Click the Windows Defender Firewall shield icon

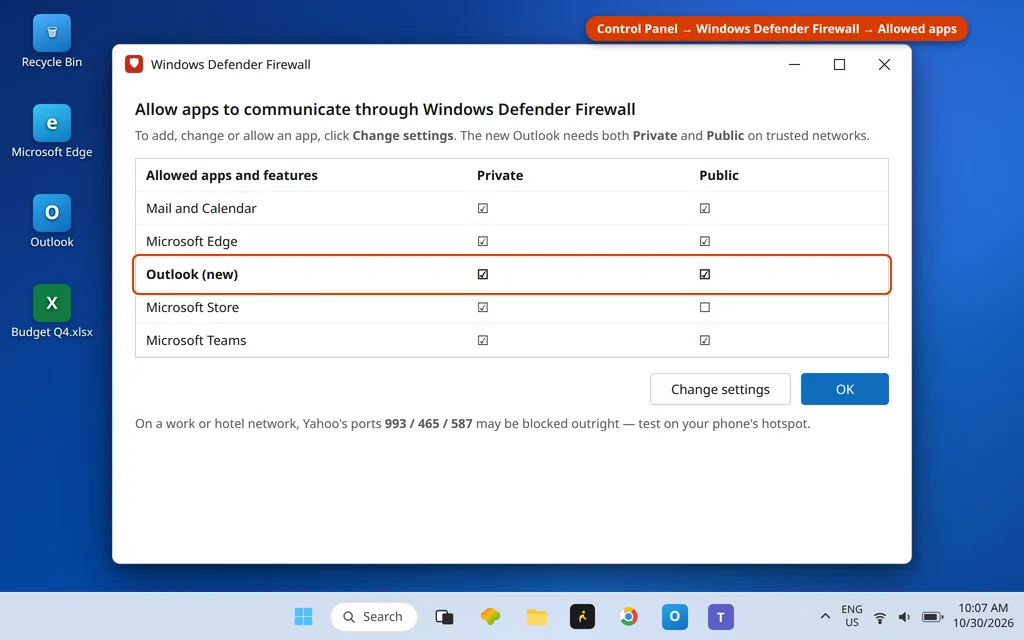pos(134,64)
